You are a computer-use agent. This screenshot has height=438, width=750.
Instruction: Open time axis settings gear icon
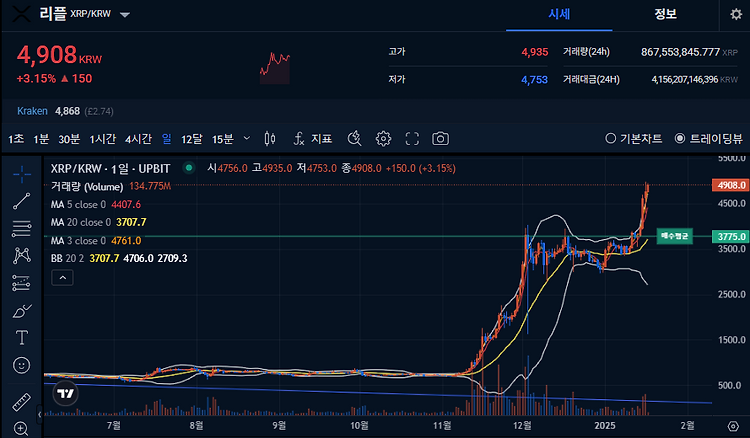point(733,426)
